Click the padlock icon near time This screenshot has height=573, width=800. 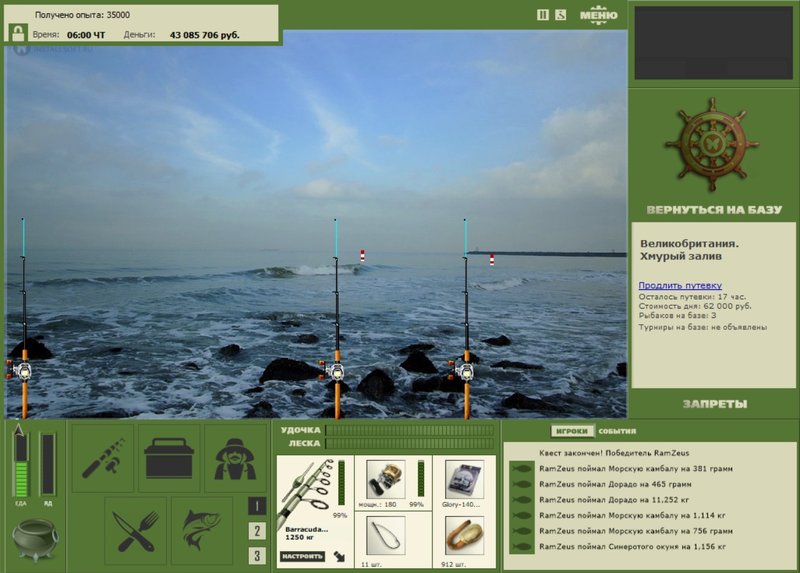point(18,34)
